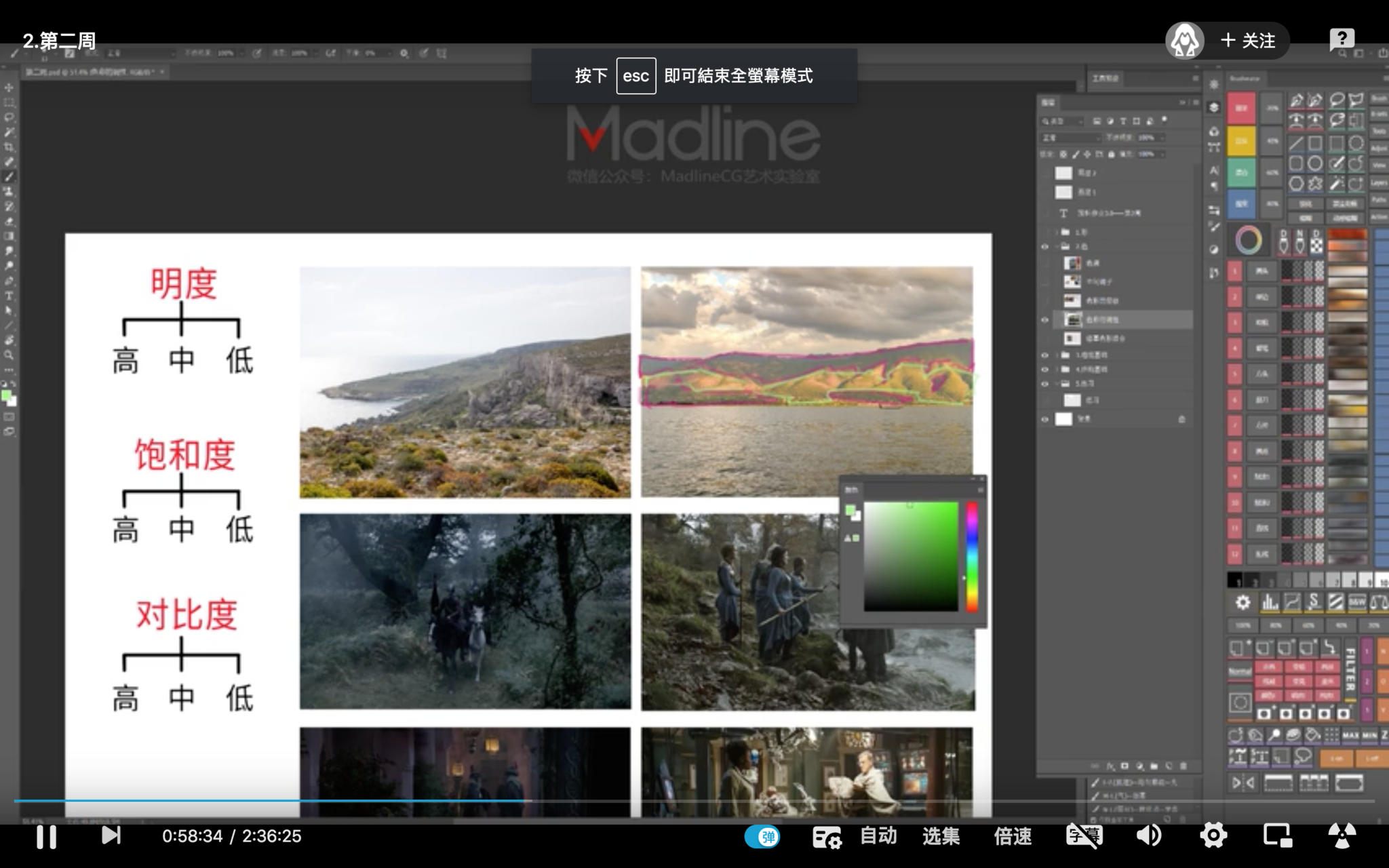Click the pen tool icon in Brusherator grid

tap(1296, 100)
